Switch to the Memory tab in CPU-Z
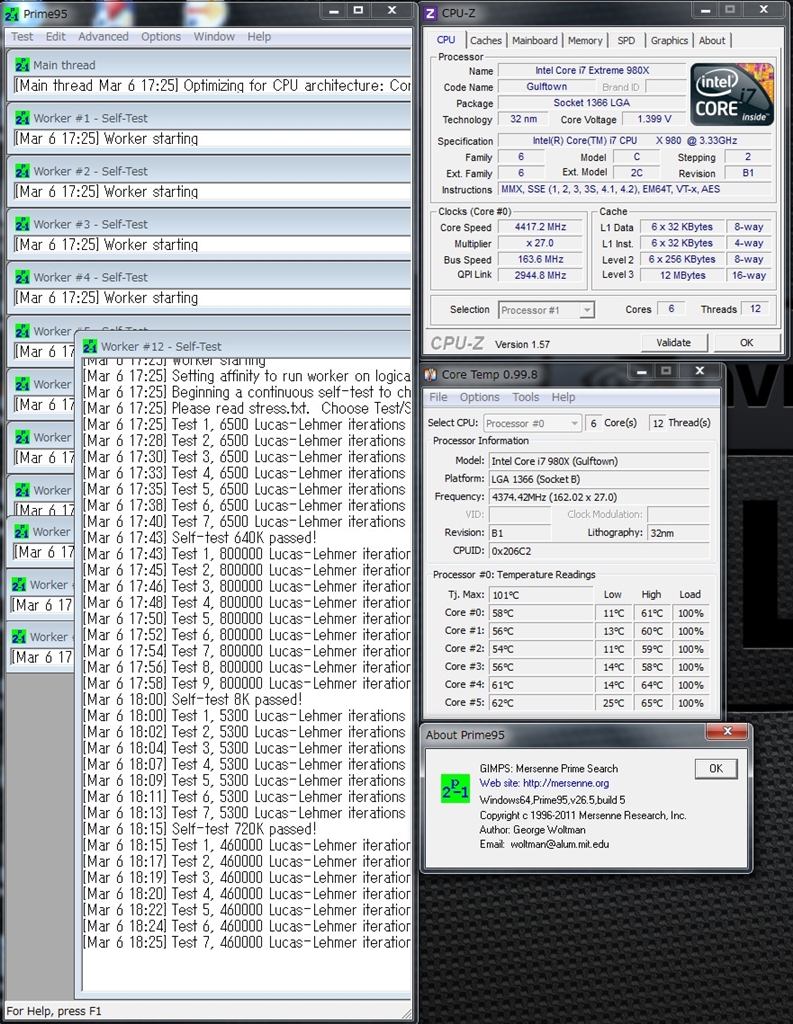Screen dimensions: 793x1024 tap(585, 41)
